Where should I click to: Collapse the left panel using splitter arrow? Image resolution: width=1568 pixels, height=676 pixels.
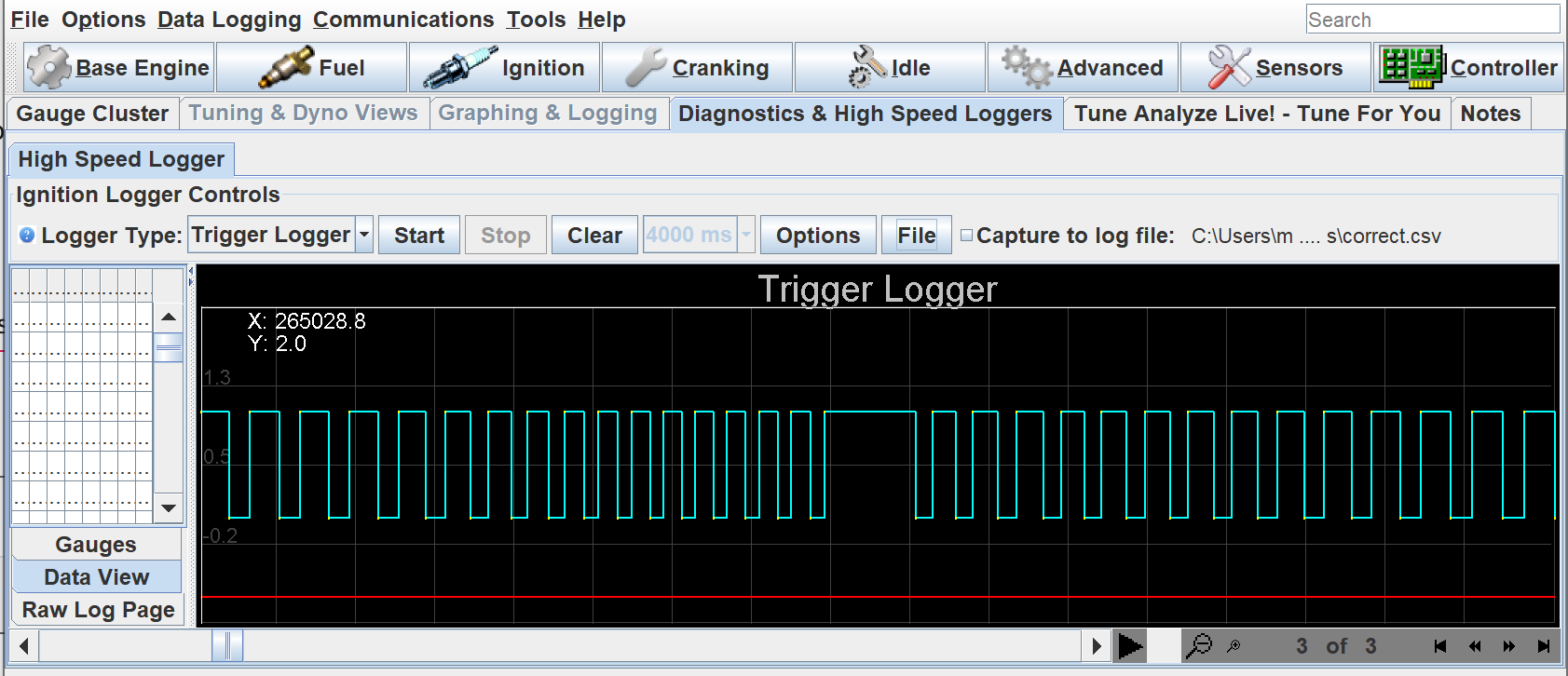click(x=191, y=271)
